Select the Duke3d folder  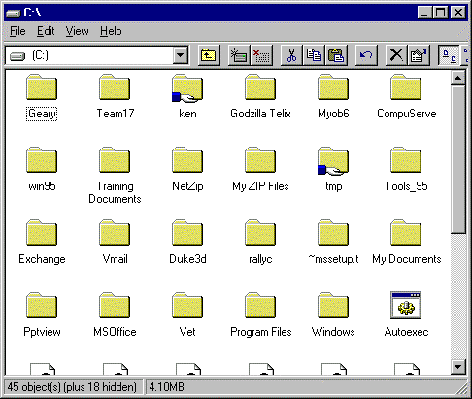(x=187, y=242)
